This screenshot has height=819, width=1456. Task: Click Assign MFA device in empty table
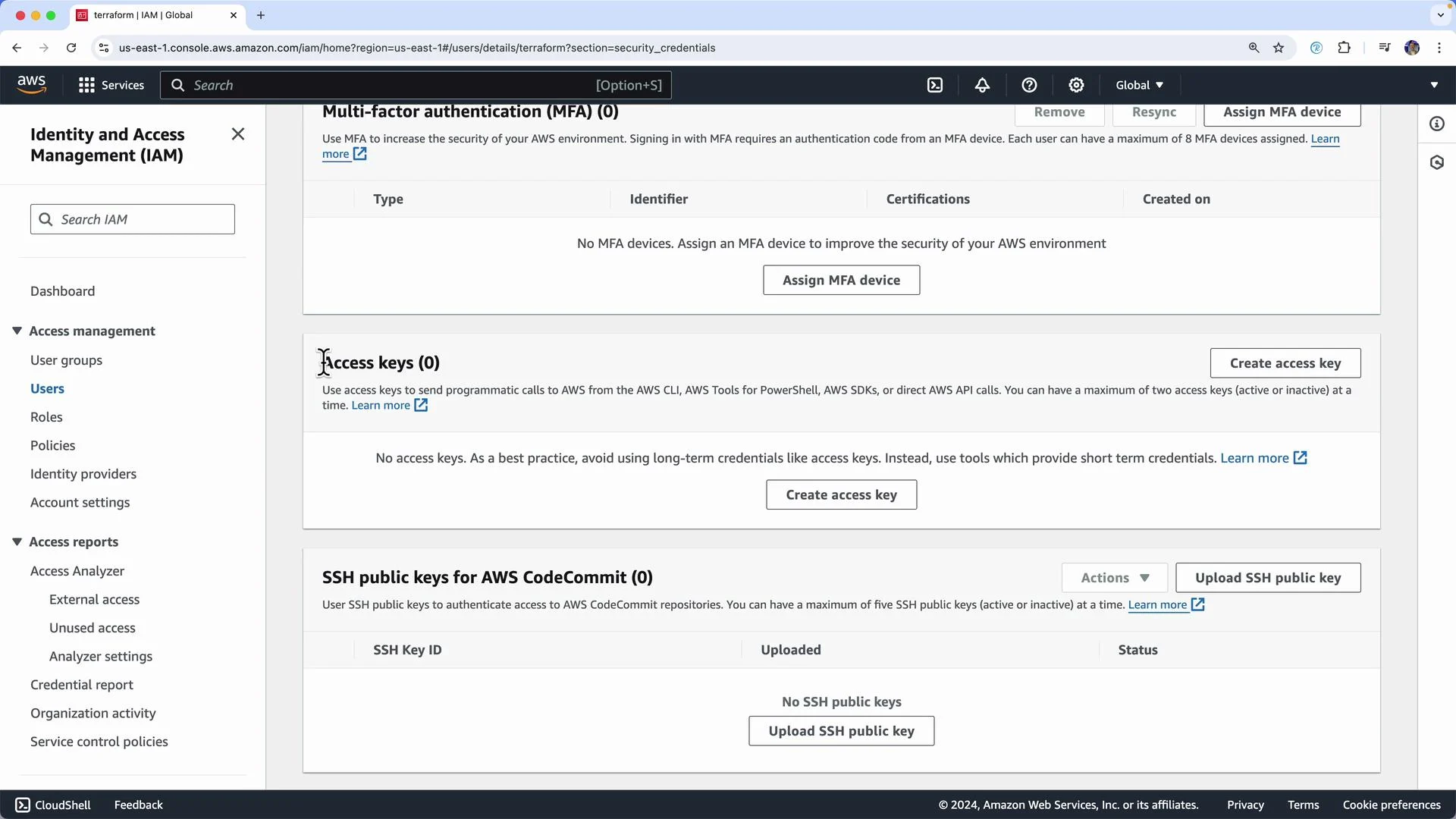click(841, 280)
